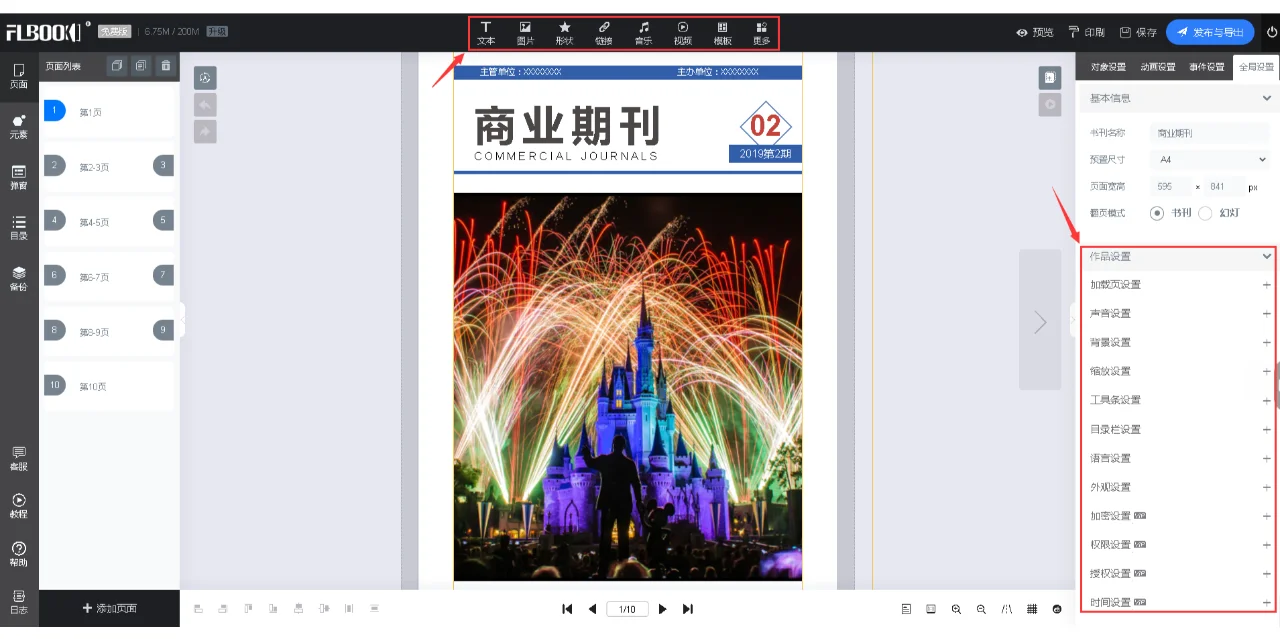
Task: Go to the first page
Action: point(567,609)
